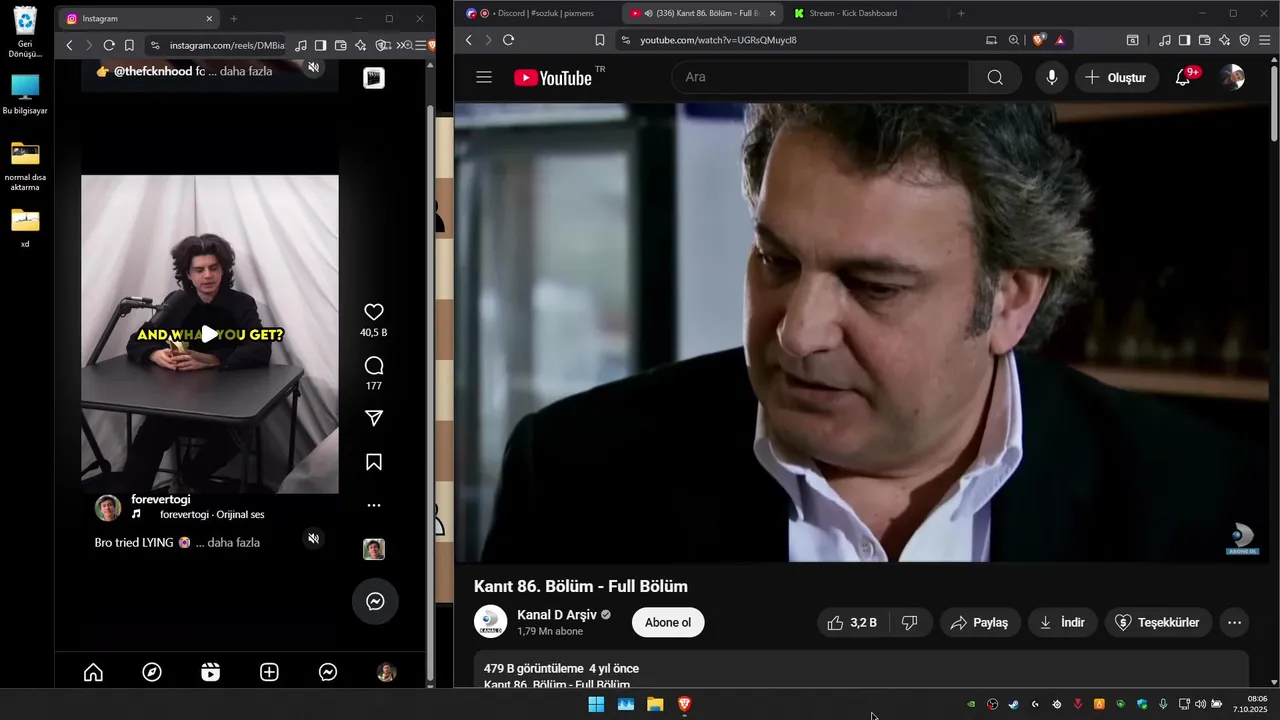Open the Oluştur create menu
Screen dimensions: 1280x720
click(1117, 77)
